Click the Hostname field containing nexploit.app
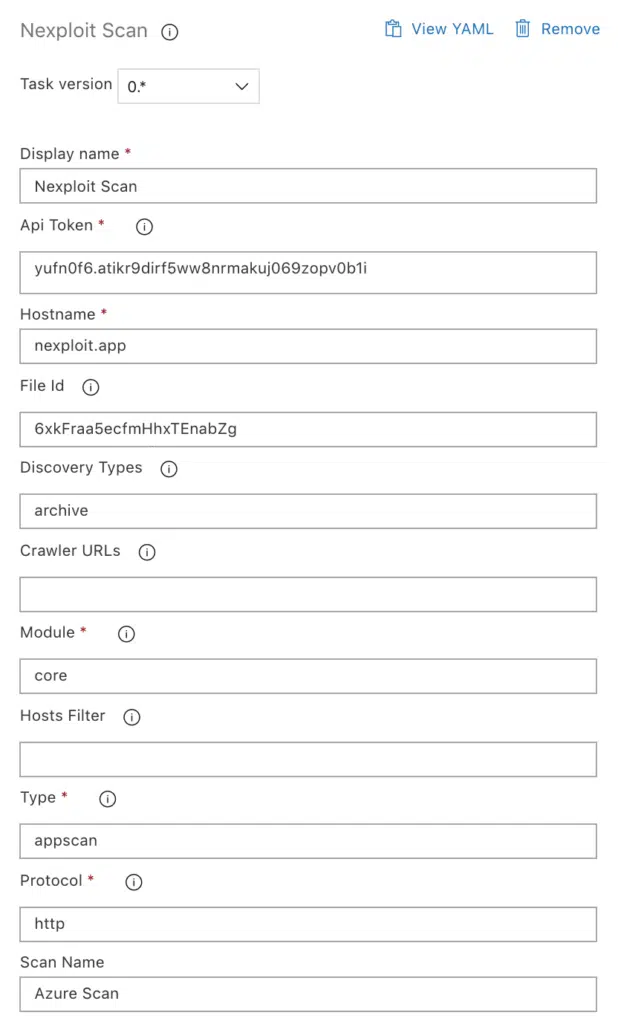This screenshot has width=618, height=1024. pos(308,346)
